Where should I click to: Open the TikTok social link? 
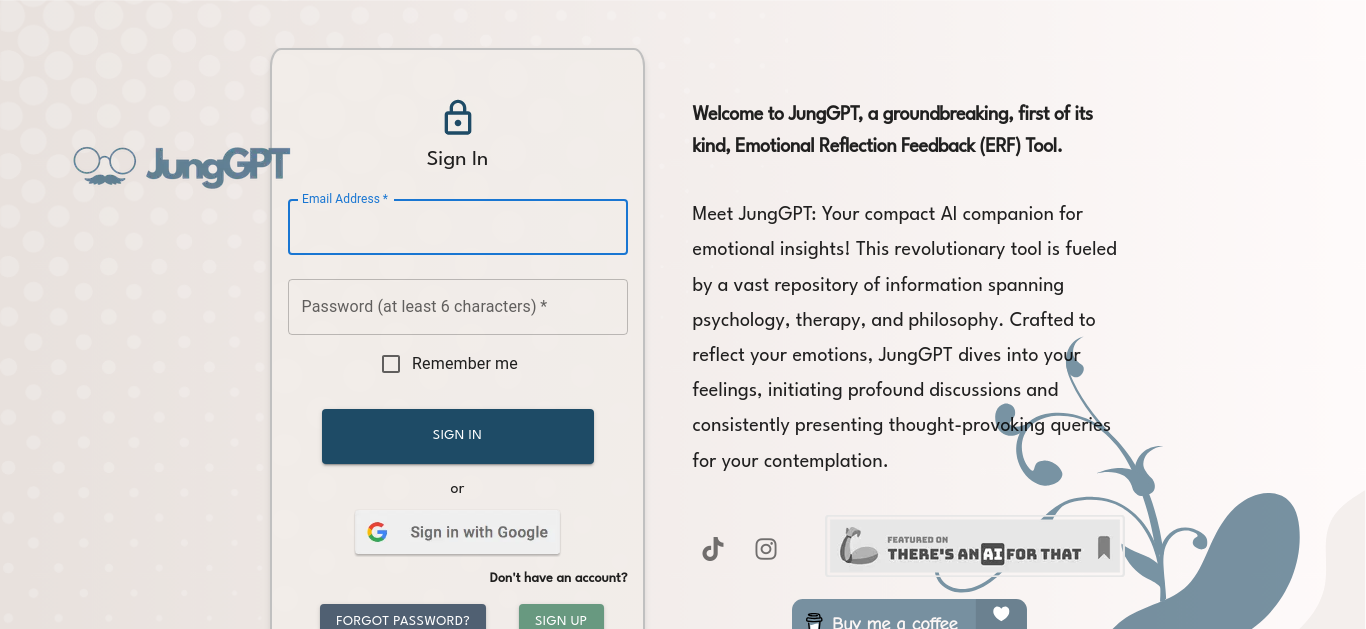coord(712,549)
